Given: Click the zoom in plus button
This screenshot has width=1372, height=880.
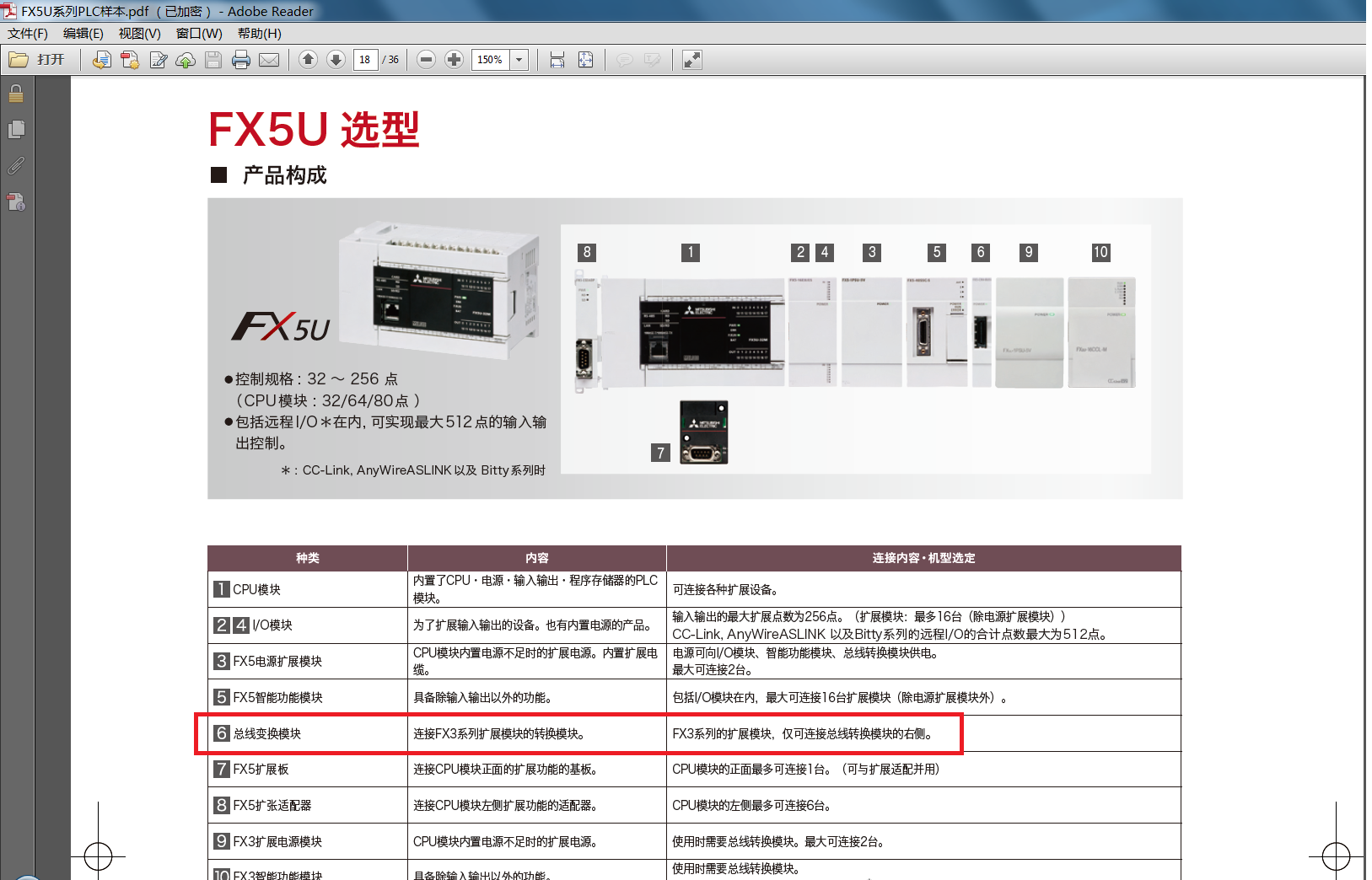Looking at the screenshot, I should coord(454,60).
